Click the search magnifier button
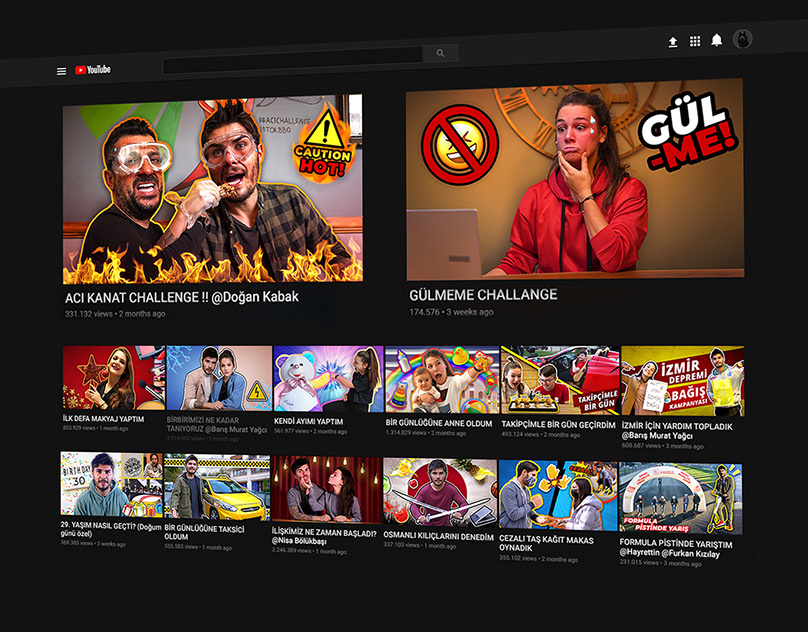This screenshot has width=808, height=632. pyautogui.click(x=441, y=53)
